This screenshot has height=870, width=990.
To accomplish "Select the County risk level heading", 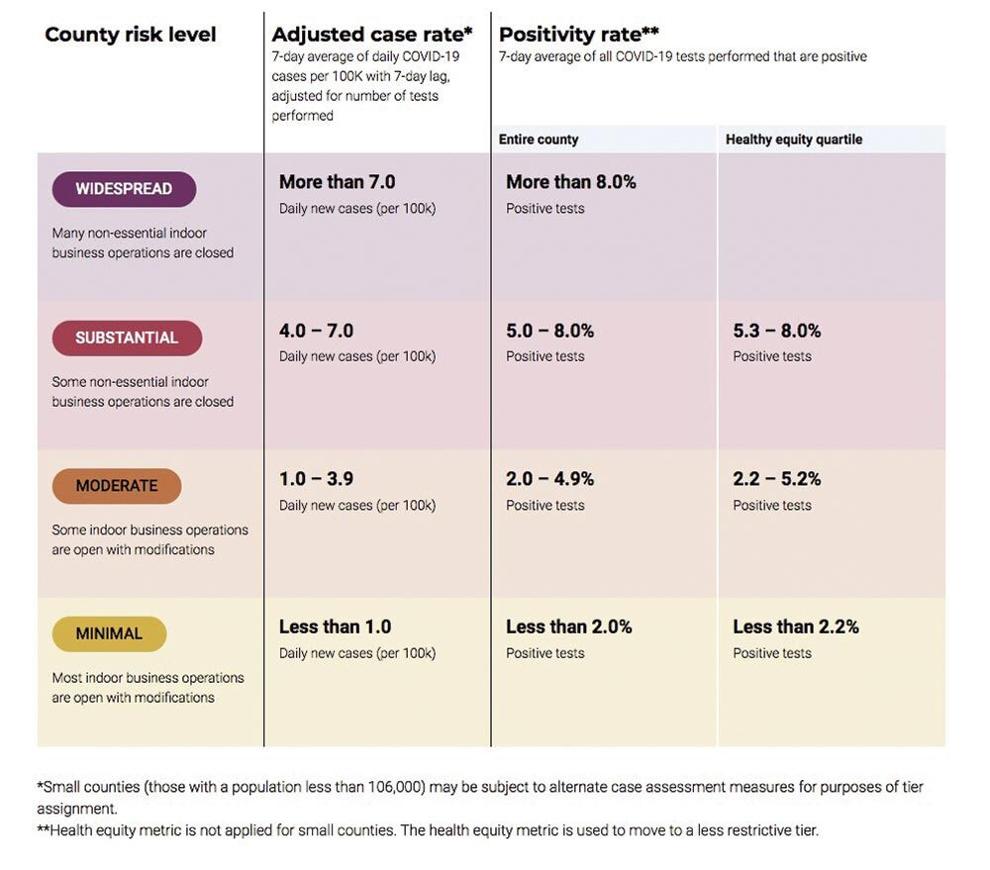I will click(x=131, y=34).
